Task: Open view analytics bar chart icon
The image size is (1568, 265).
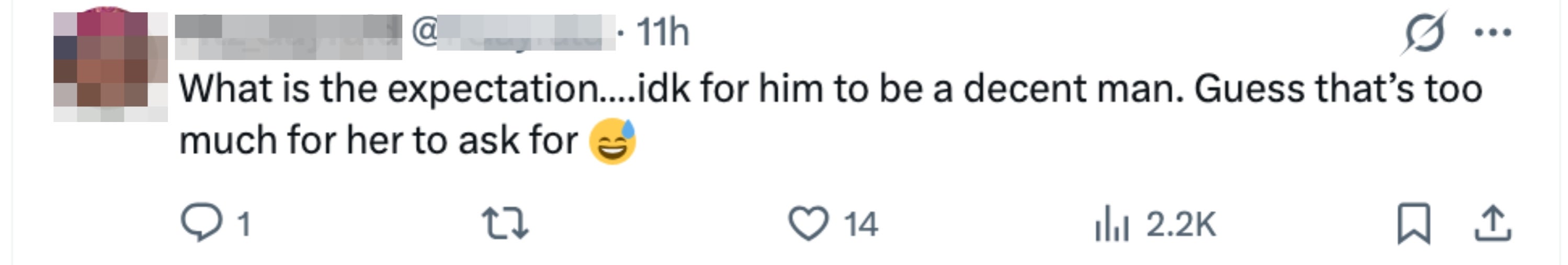Action: click(1111, 225)
